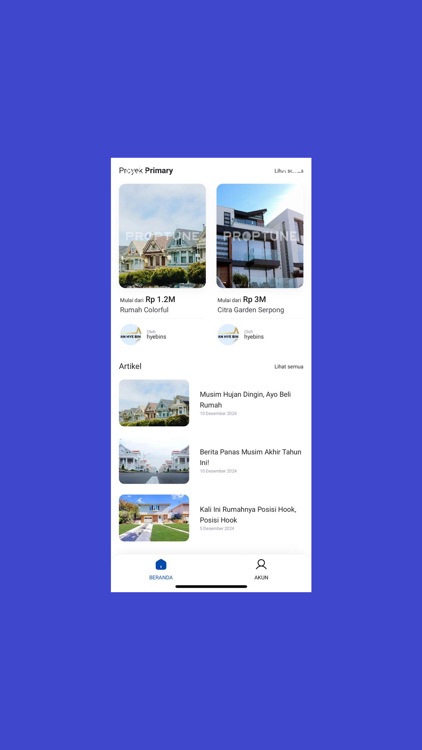Screen dimensions: 422x750
Task: Tap developer logo under Citra Garden Serpong
Action: click(x=228, y=334)
